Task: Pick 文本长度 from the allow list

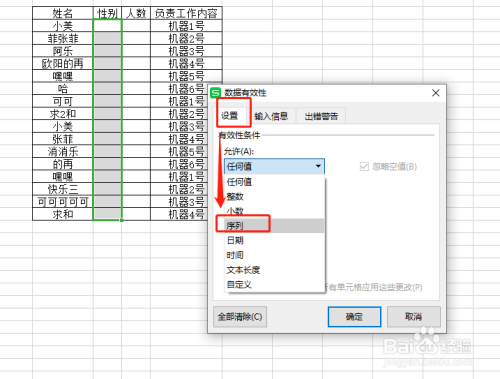Action: [275, 270]
